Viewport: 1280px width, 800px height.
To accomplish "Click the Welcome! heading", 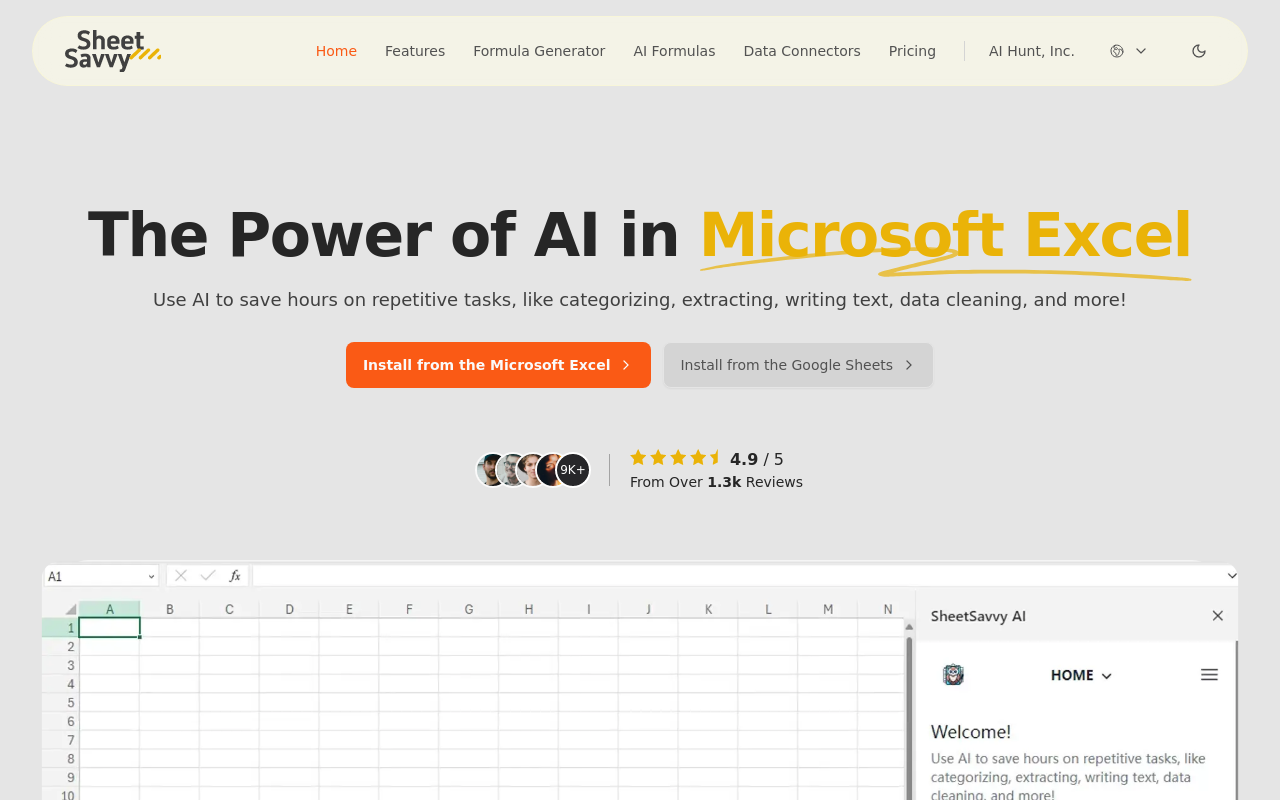I will (970, 732).
